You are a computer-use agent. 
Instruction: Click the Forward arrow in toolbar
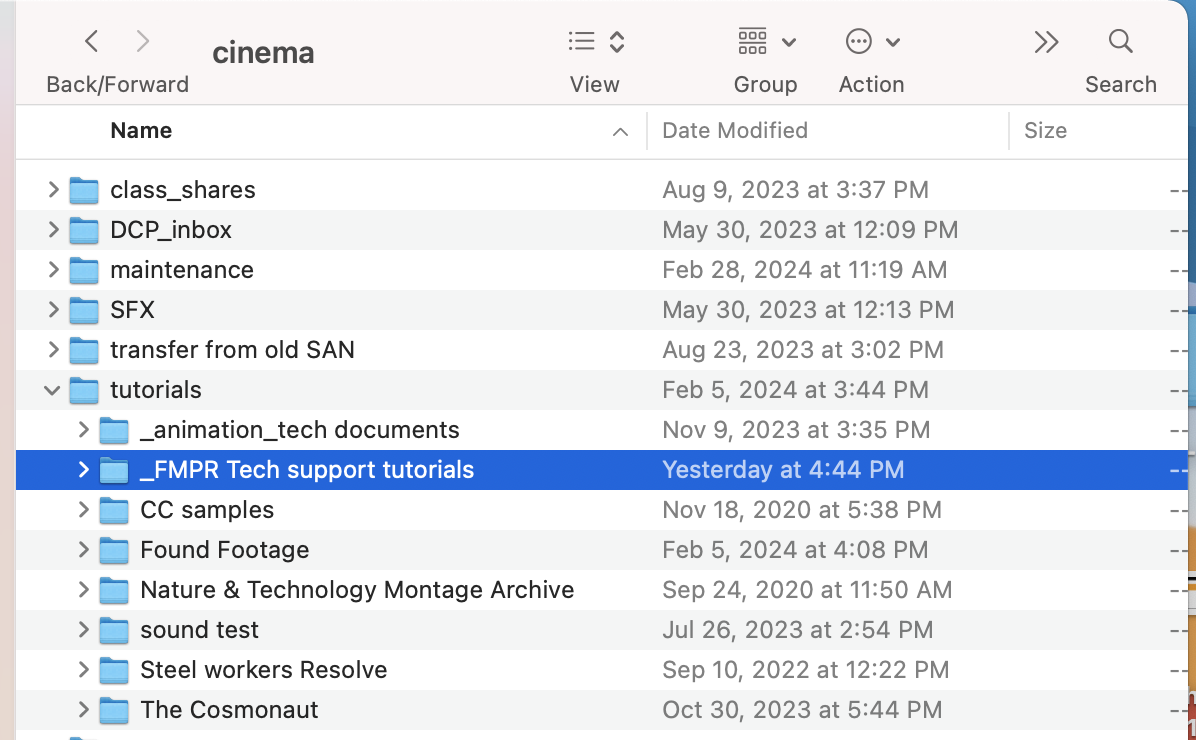143,42
